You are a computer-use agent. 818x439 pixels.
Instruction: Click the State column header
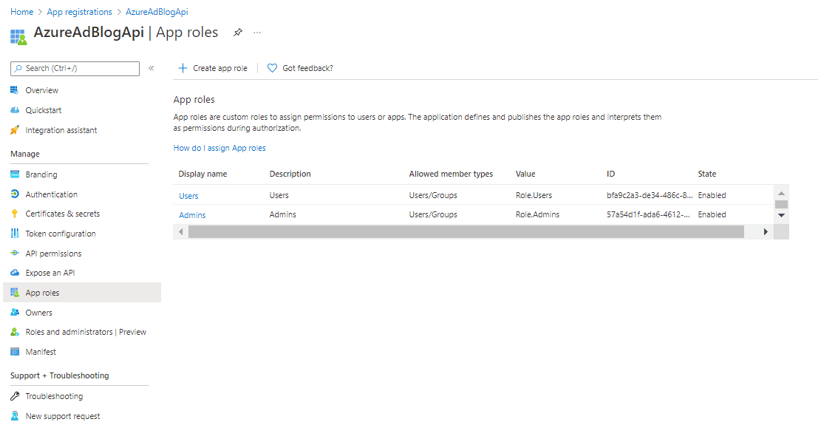(707, 174)
